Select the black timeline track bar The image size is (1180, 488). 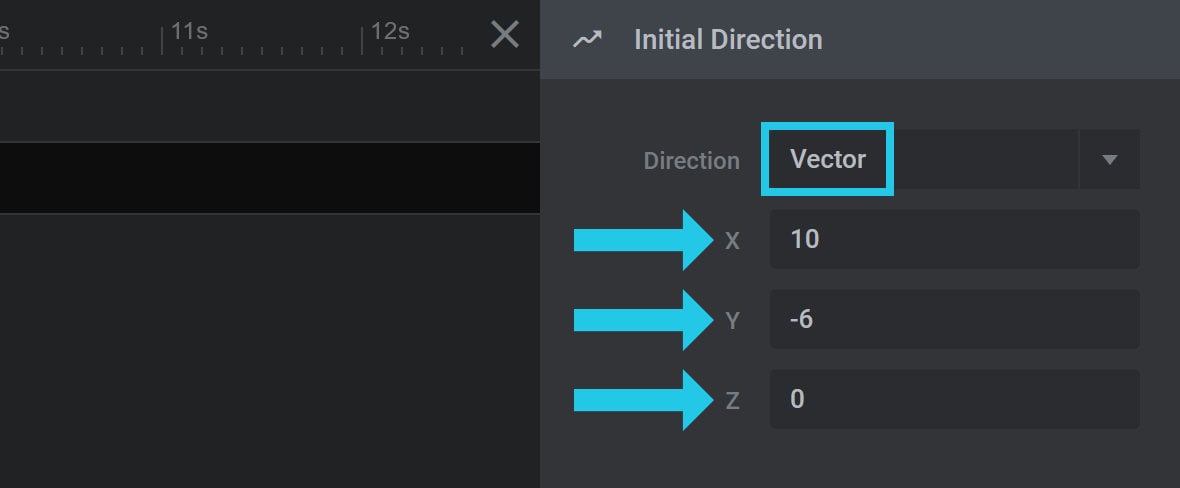pyautogui.click(x=270, y=178)
